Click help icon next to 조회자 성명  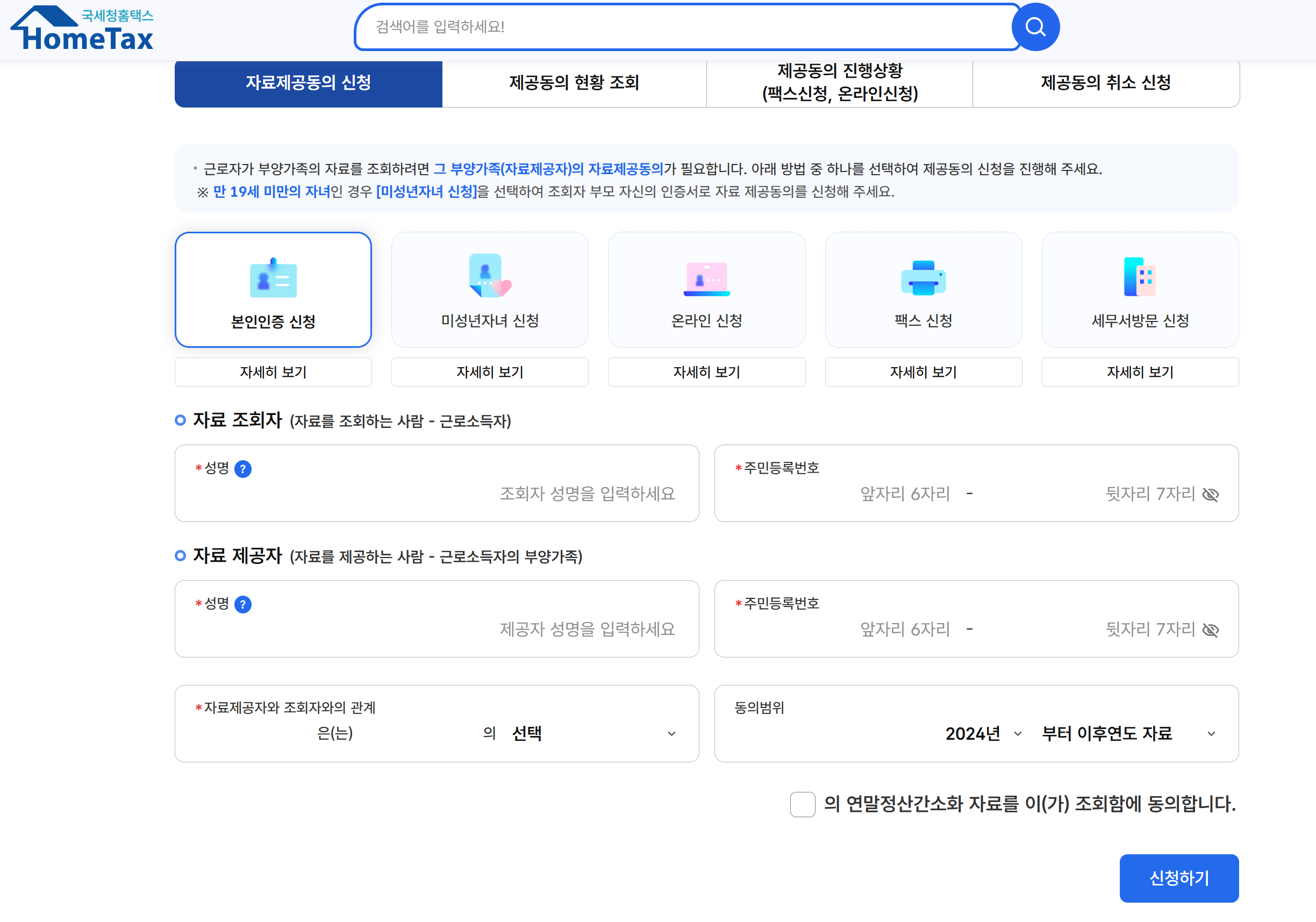[x=243, y=469]
